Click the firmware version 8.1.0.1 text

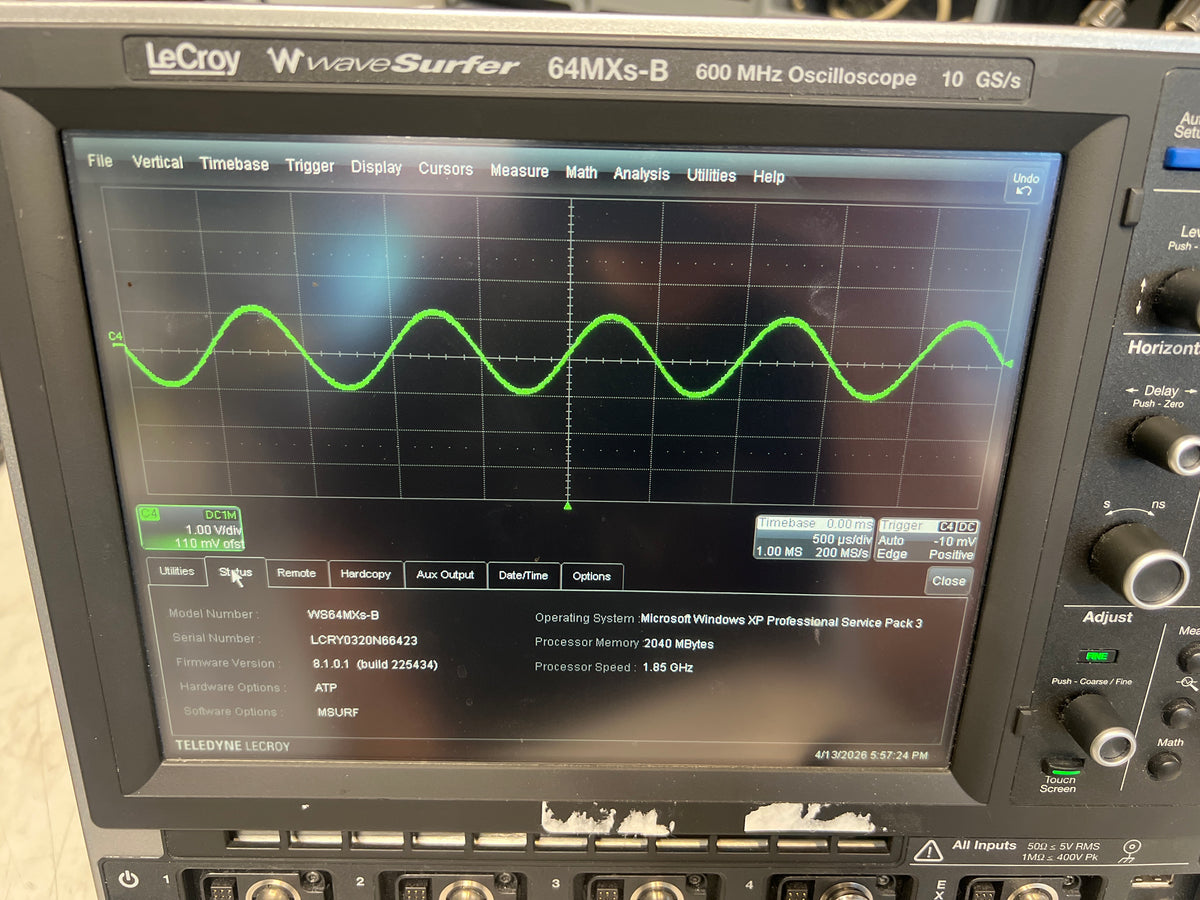tap(374, 664)
